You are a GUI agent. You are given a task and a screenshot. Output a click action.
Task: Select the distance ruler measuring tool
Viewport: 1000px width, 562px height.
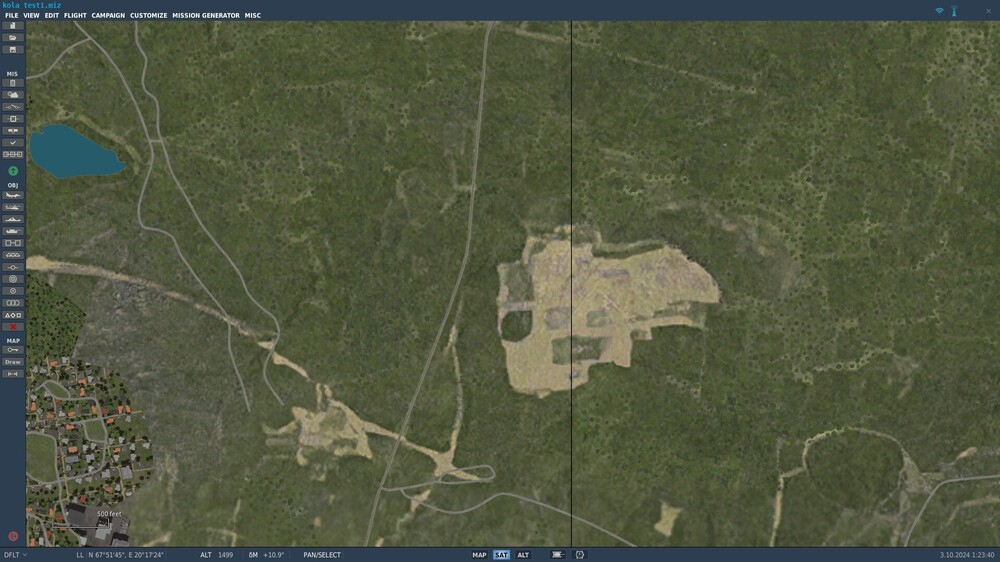point(13,374)
